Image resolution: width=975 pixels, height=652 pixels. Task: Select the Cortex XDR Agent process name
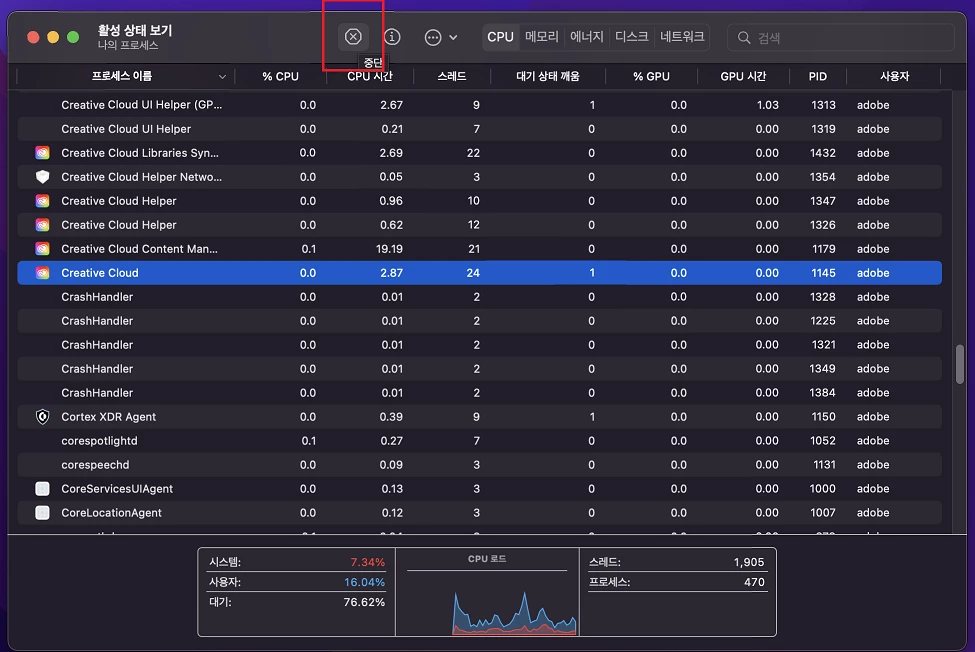pyautogui.click(x=109, y=417)
